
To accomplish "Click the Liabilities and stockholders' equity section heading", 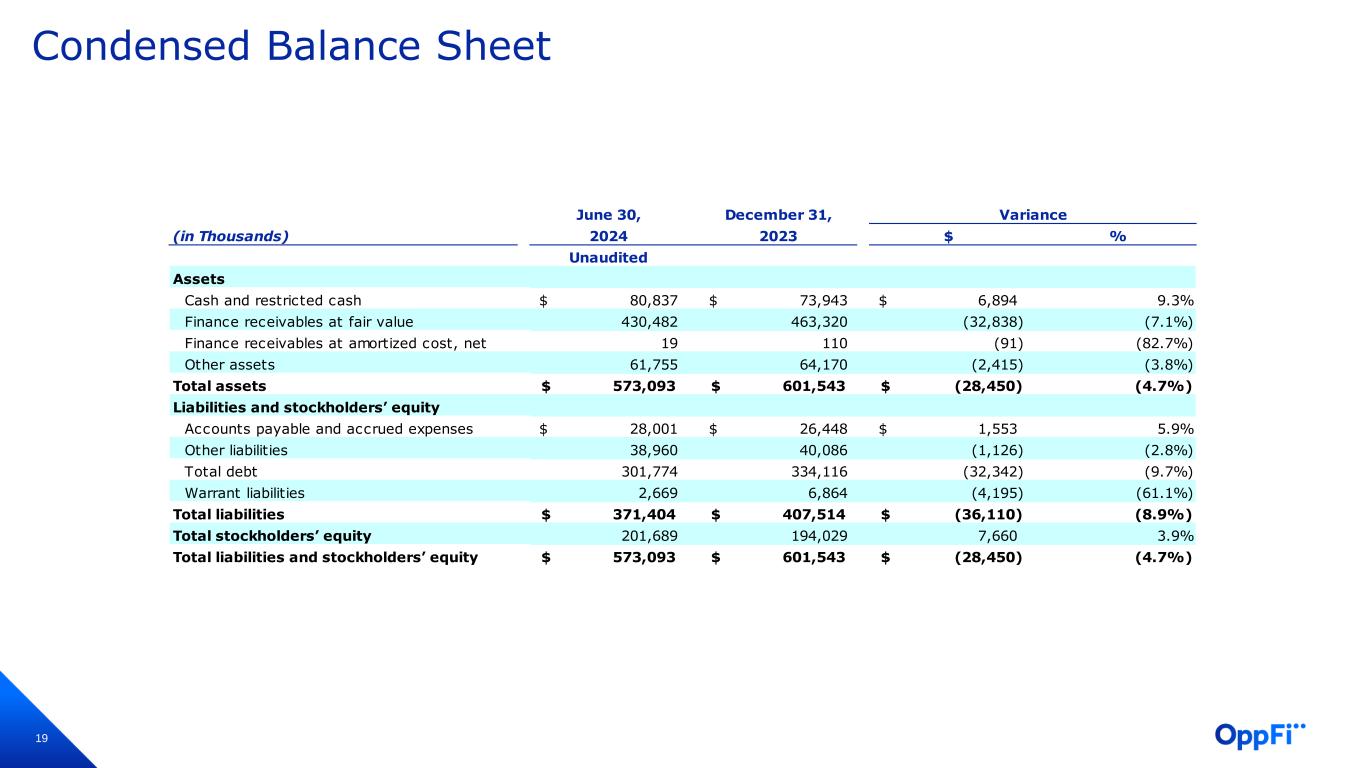I will tap(306, 407).
